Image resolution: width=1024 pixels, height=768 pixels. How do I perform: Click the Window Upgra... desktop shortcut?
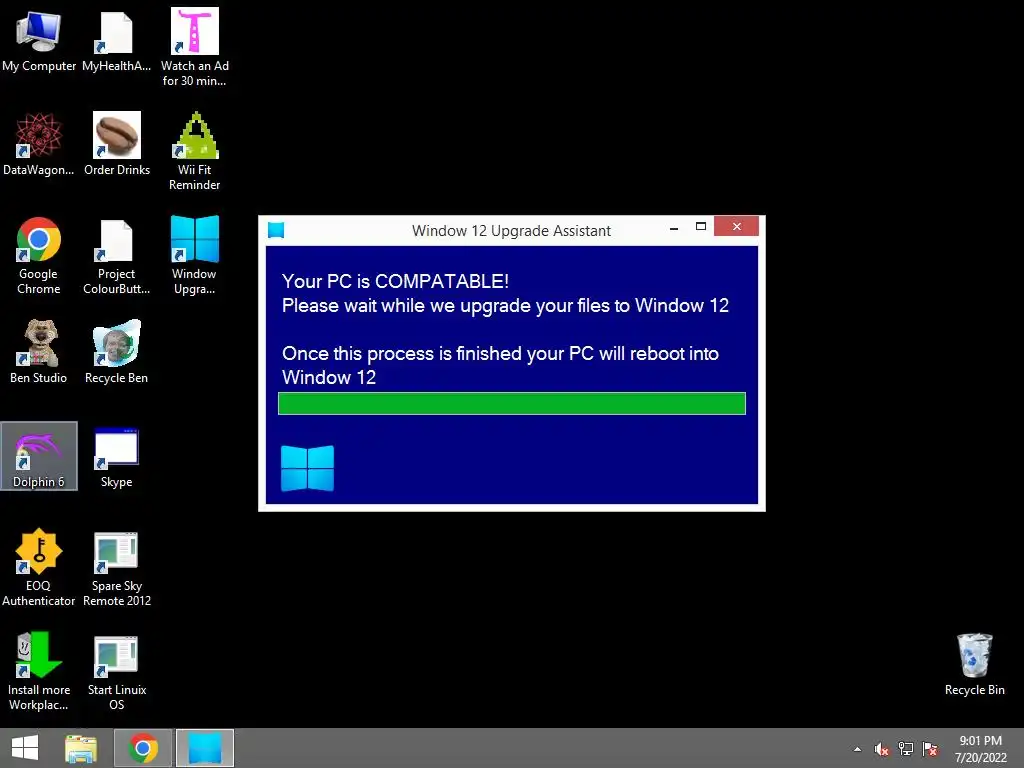click(195, 255)
